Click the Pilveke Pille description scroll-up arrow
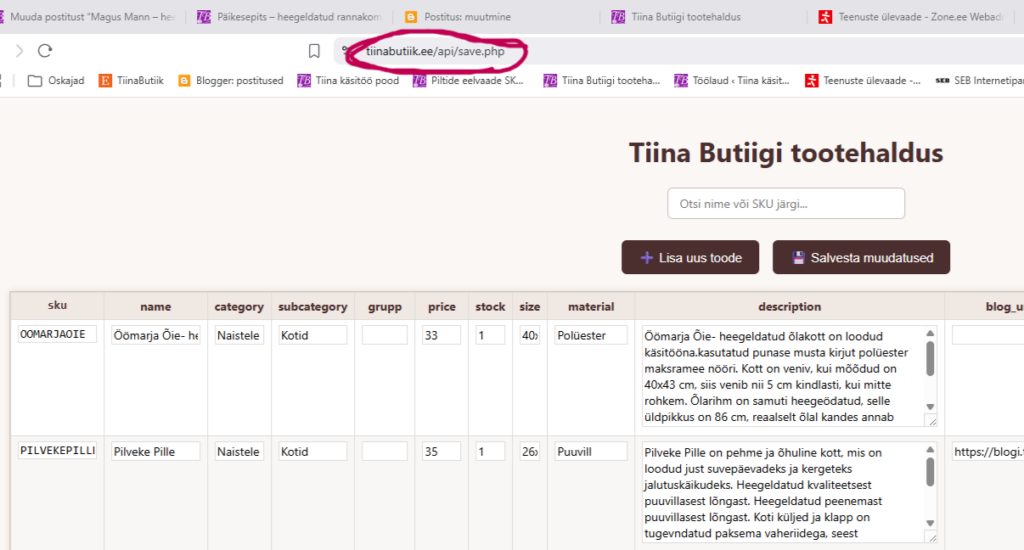 point(930,449)
